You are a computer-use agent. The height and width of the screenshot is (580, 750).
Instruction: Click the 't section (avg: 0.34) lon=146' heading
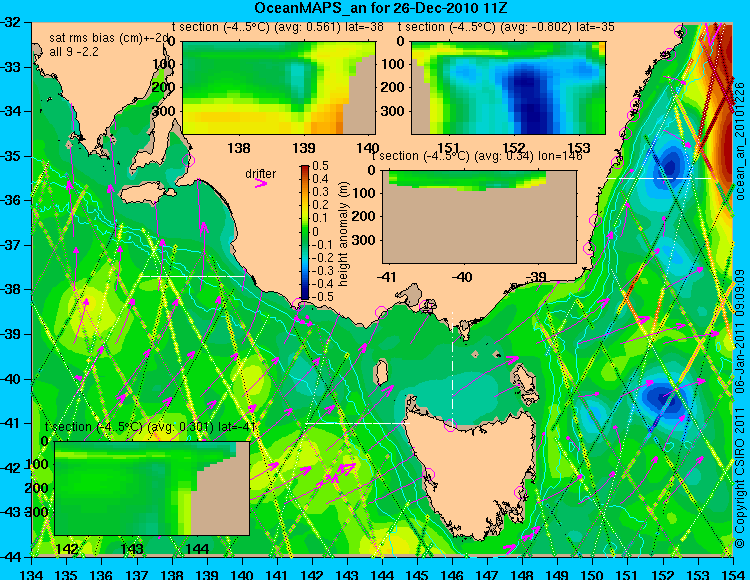click(x=477, y=156)
